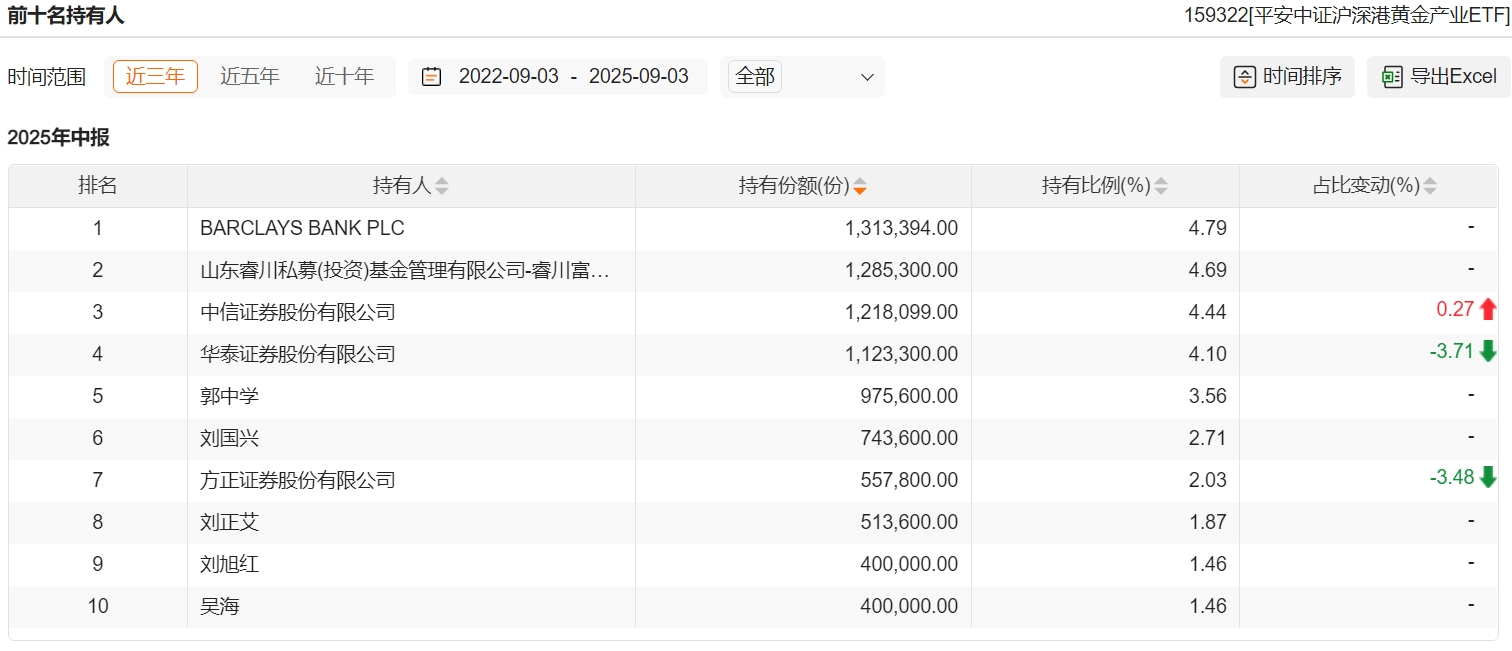Sort by 持有人 column arrows

(x=442, y=186)
